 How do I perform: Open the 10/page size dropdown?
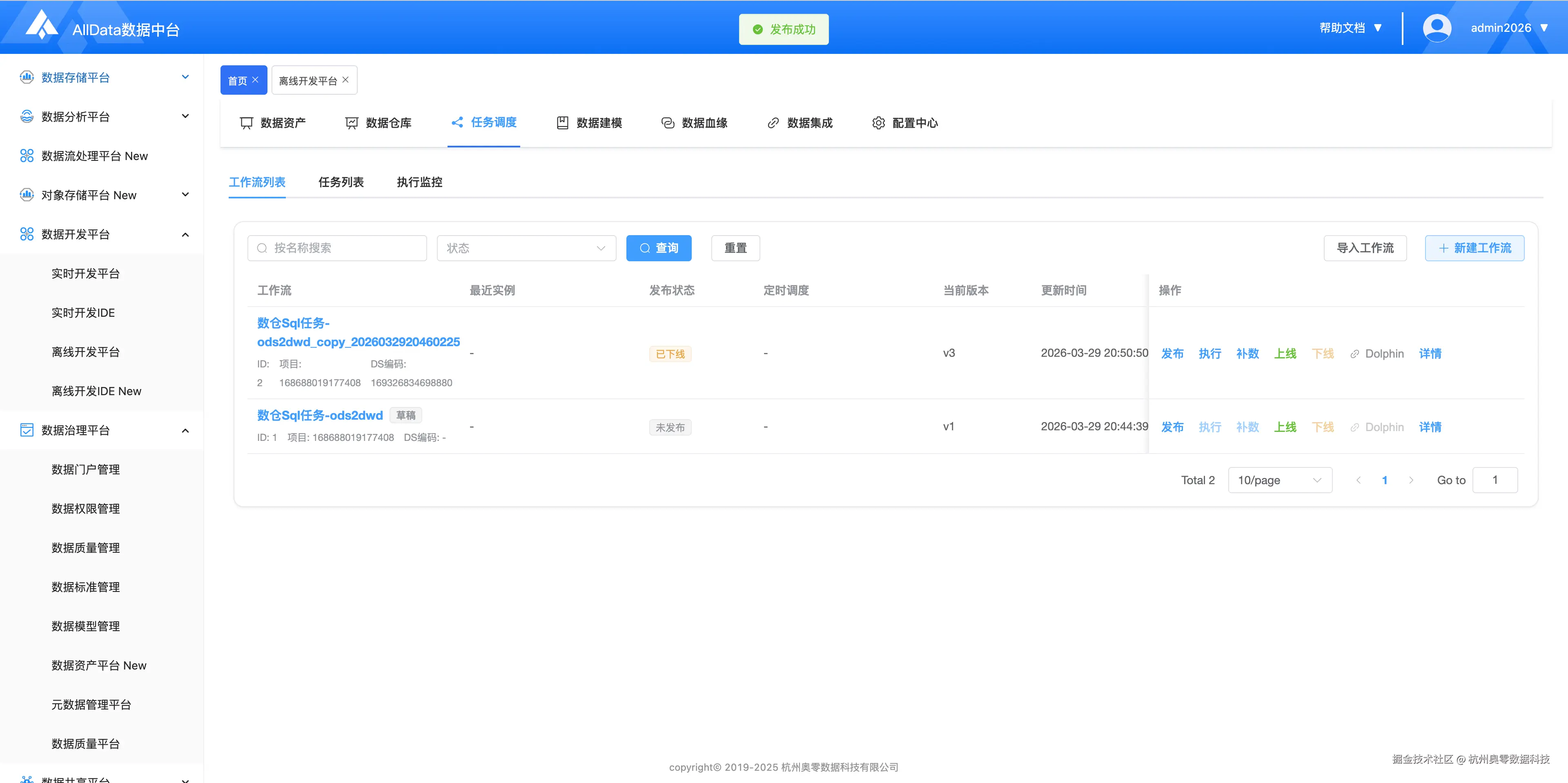[x=1279, y=480]
